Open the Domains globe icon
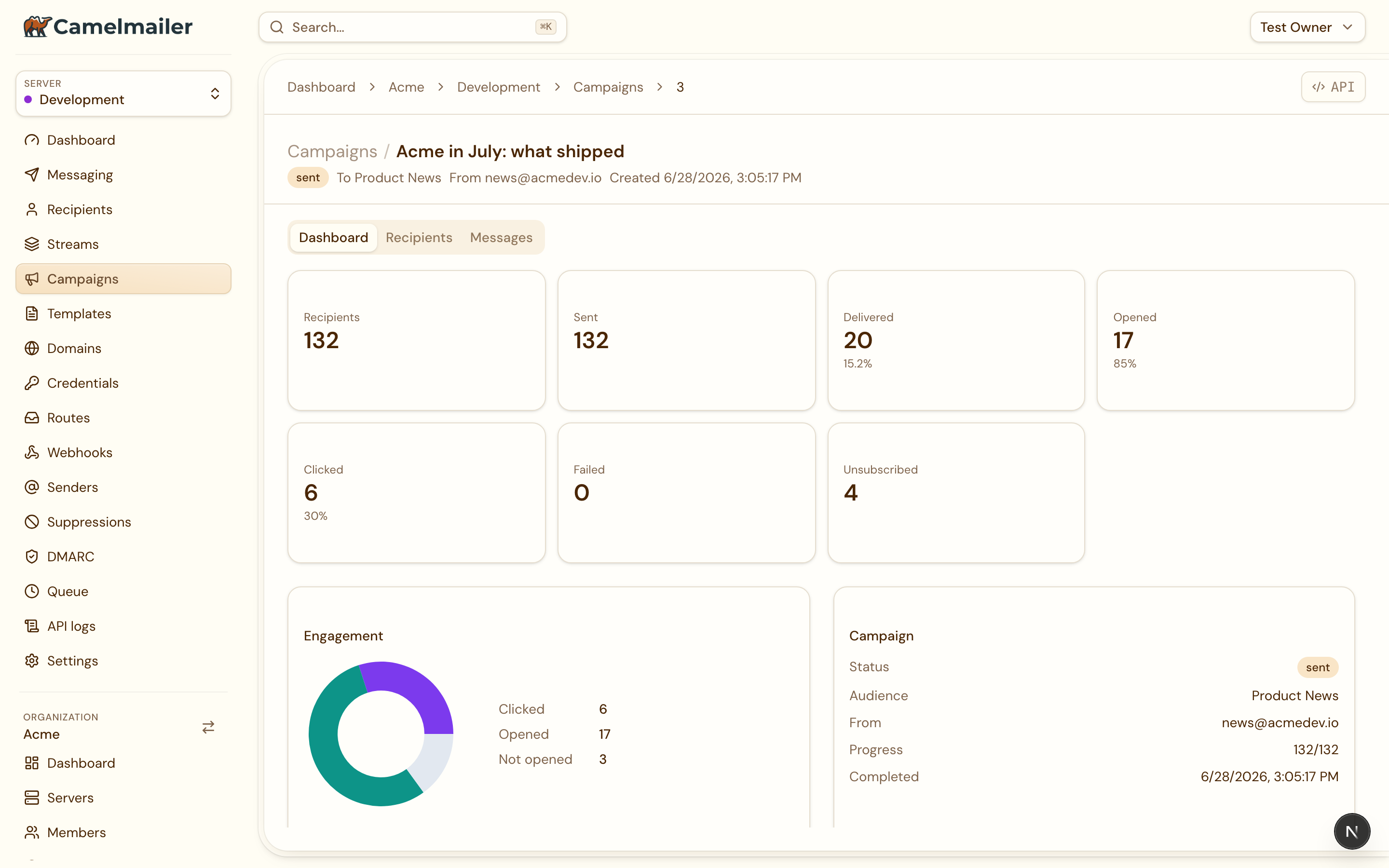The height and width of the screenshot is (868, 1389). point(32,349)
